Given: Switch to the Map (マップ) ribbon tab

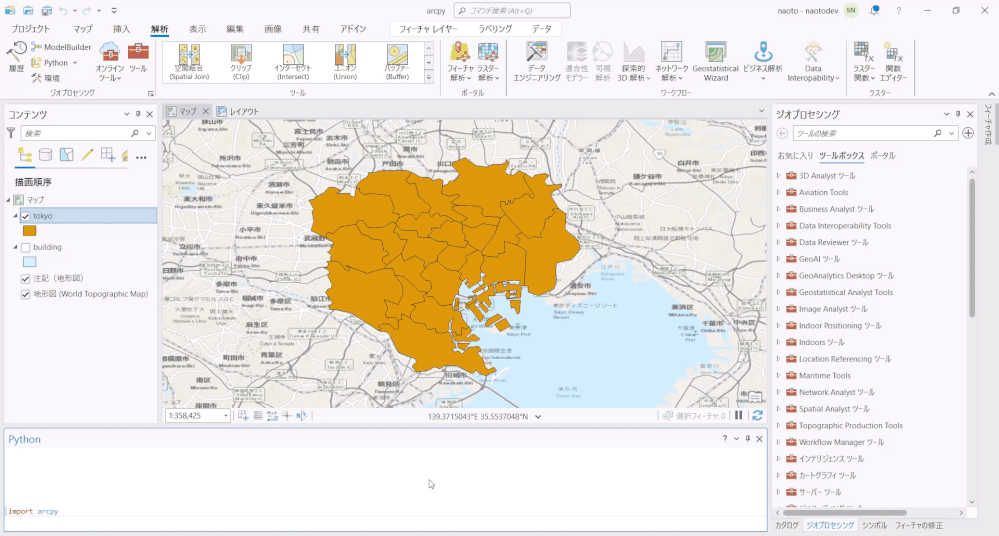Looking at the screenshot, I should (x=82, y=29).
